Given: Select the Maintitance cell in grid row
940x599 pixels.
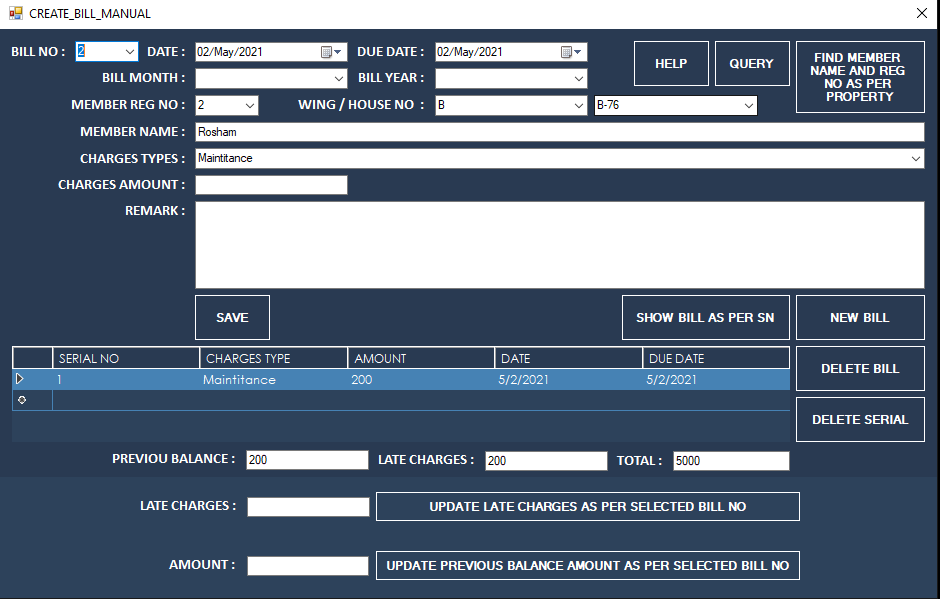Looking at the screenshot, I should pos(274,380).
